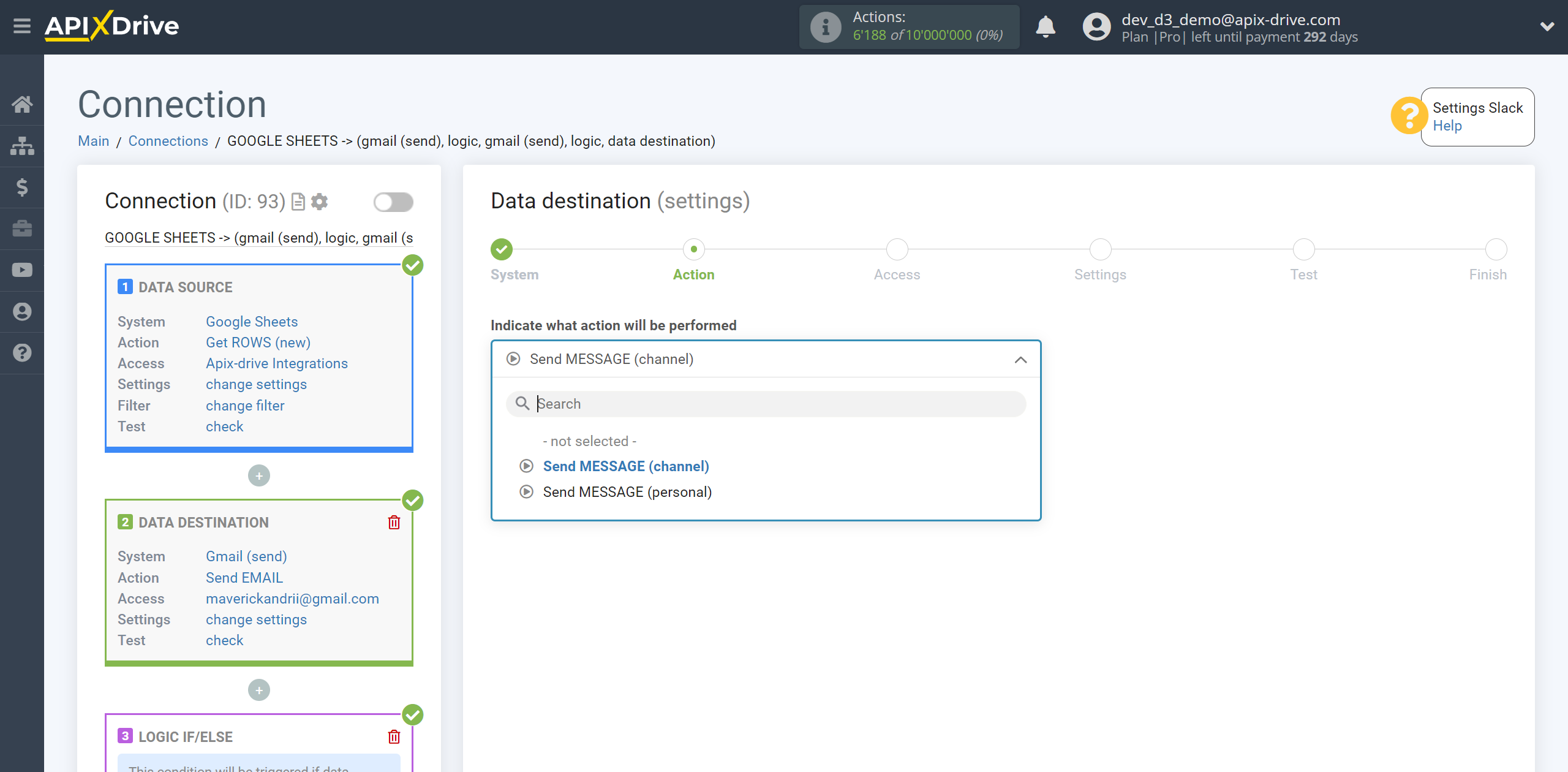This screenshot has height=772, width=1568.
Task: Open the Help link for Slack settings
Action: pos(1447,126)
